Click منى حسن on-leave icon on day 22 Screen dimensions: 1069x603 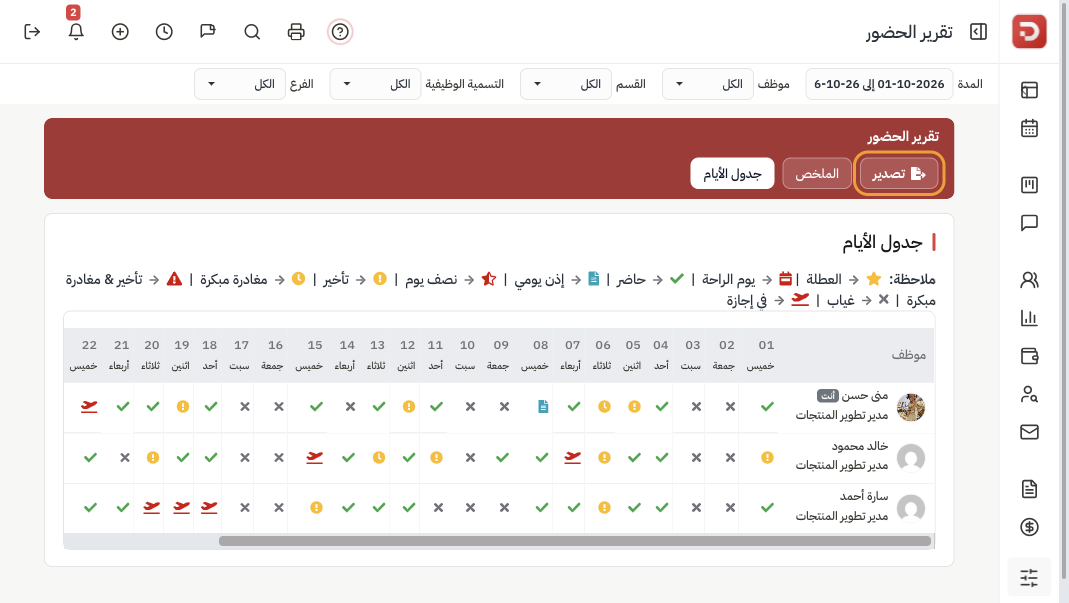point(89,407)
